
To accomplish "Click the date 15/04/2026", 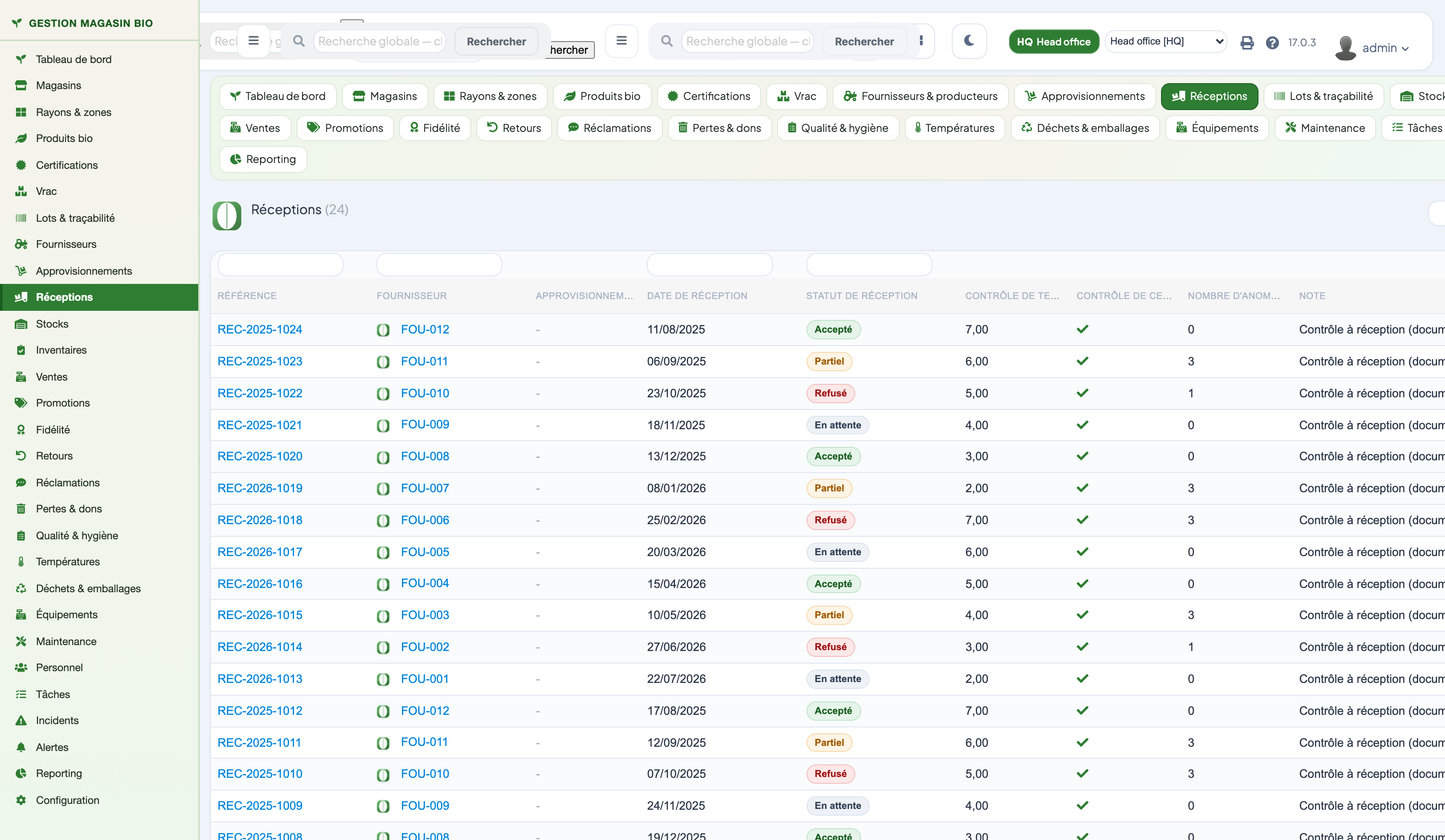I will click(x=677, y=584).
